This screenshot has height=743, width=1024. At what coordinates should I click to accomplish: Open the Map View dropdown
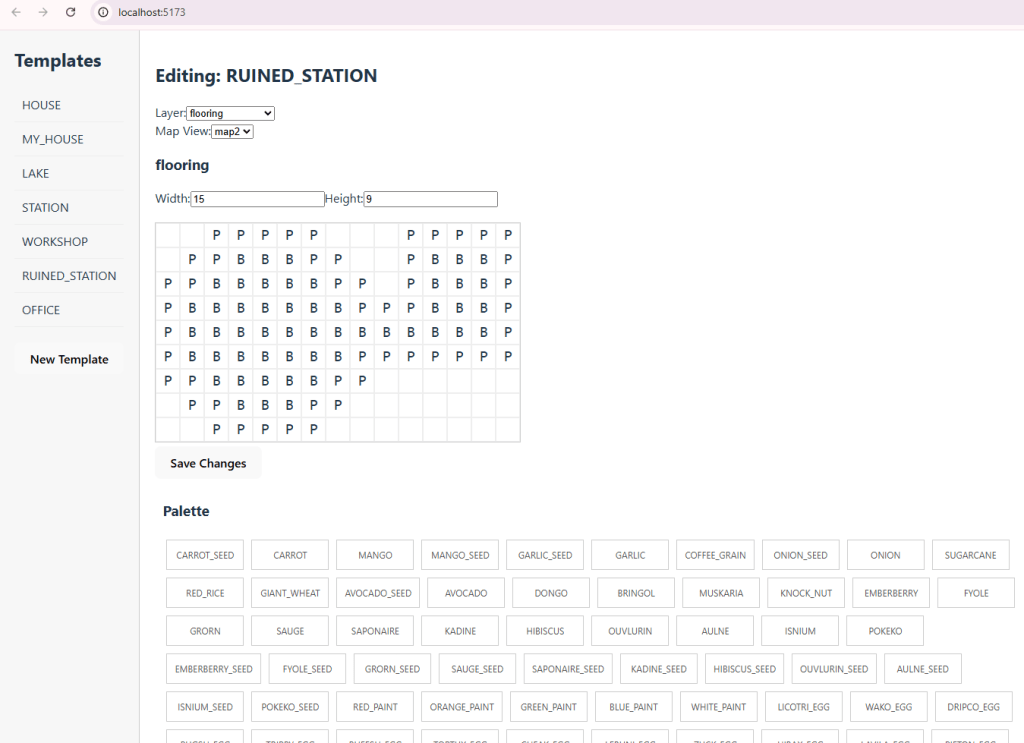click(232, 131)
